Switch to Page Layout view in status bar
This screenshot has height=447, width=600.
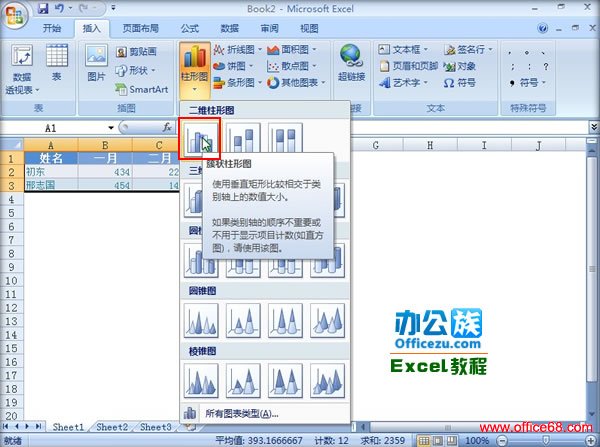pos(437,440)
